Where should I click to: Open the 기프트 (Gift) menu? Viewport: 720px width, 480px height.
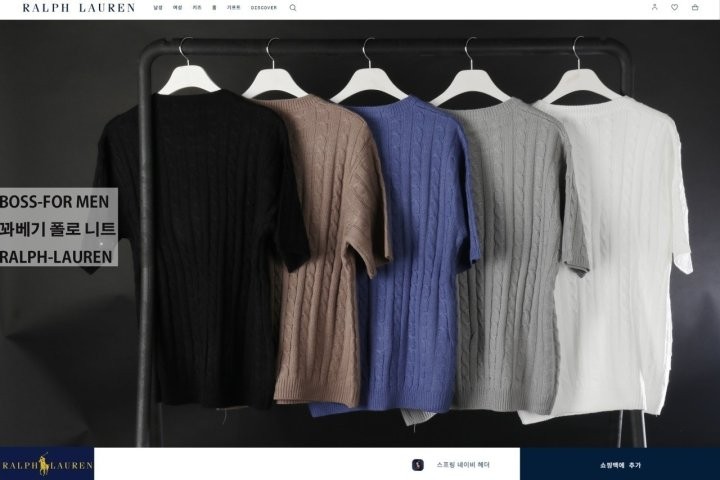tap(234, 8)
